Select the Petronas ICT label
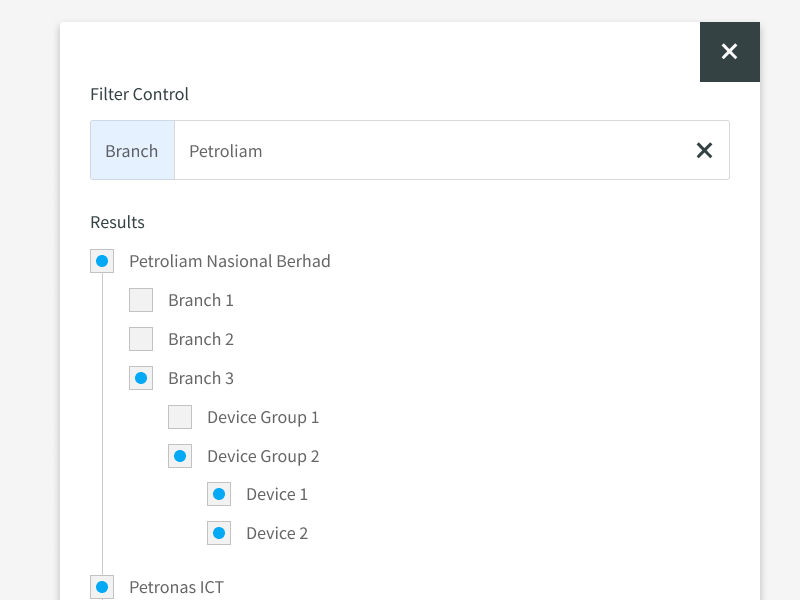Image resolution: width=800 pixels, height=600 pixels. coord(177,587)
